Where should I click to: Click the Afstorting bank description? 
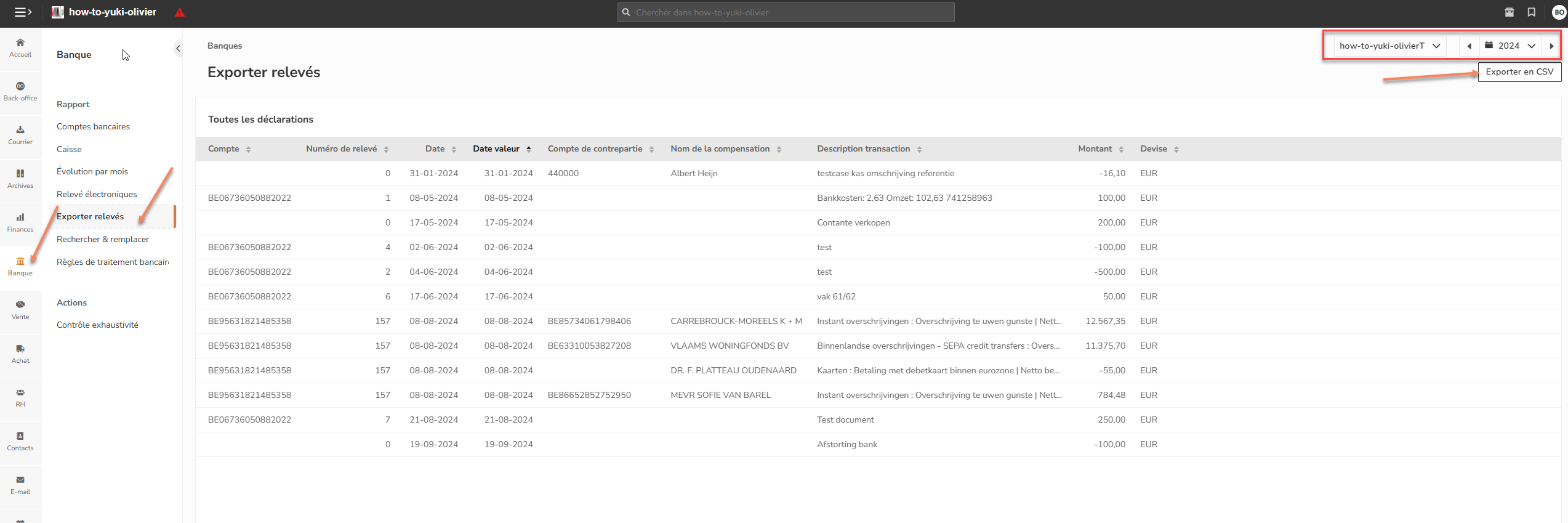pyautogui.click(x=847, y=444)
